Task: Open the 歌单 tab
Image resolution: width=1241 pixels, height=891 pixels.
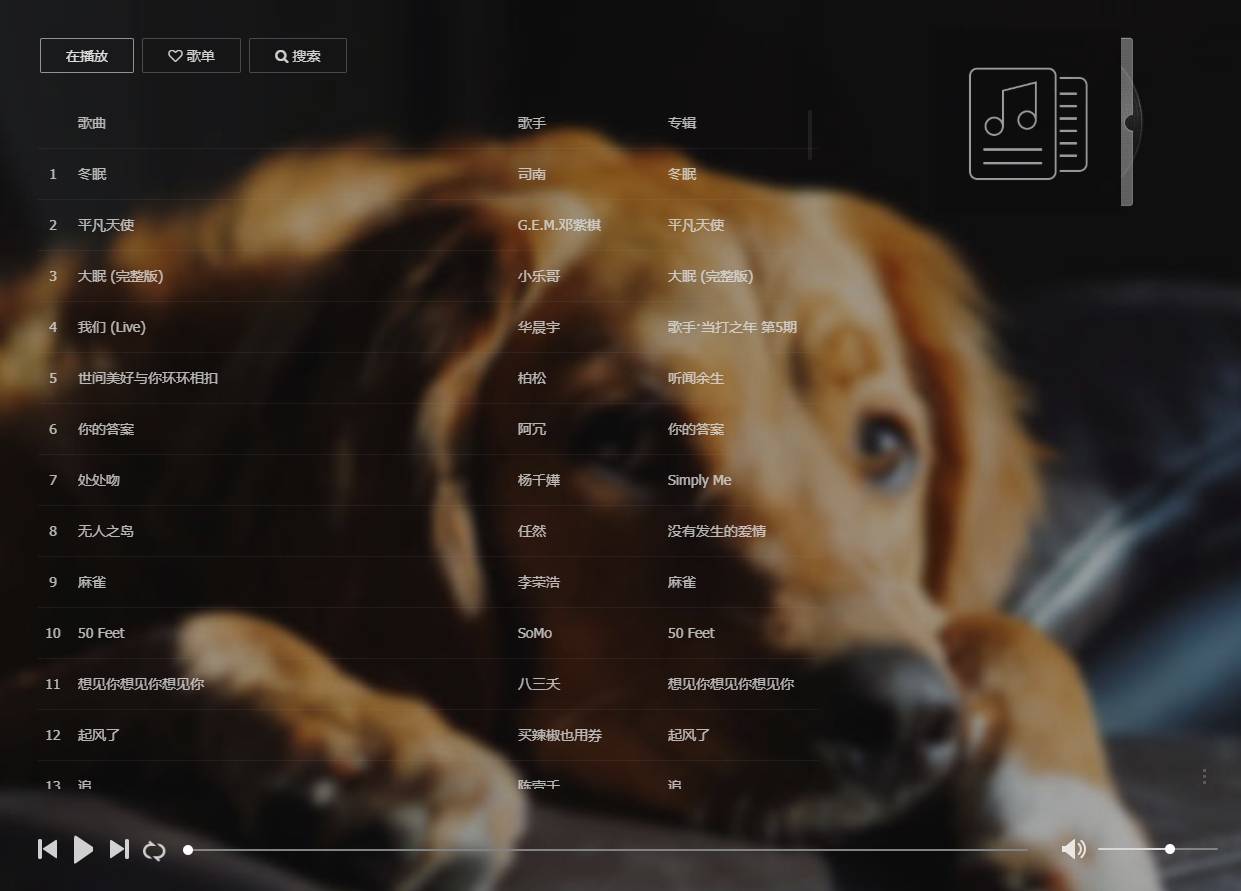Action: (x=191, y=55)
